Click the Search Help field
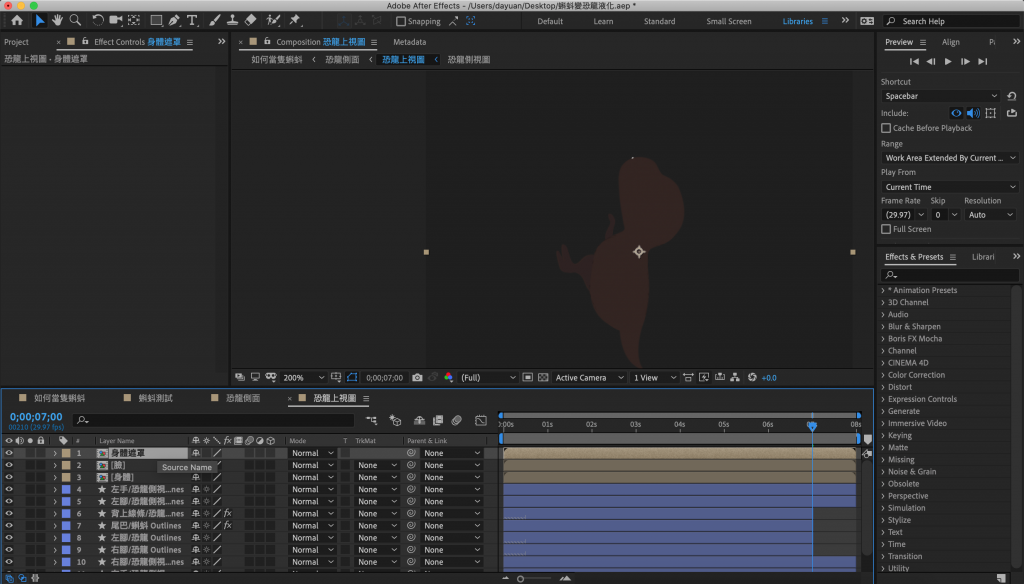Viewport: 1024px width, 584px height. [x=952, y=22]
